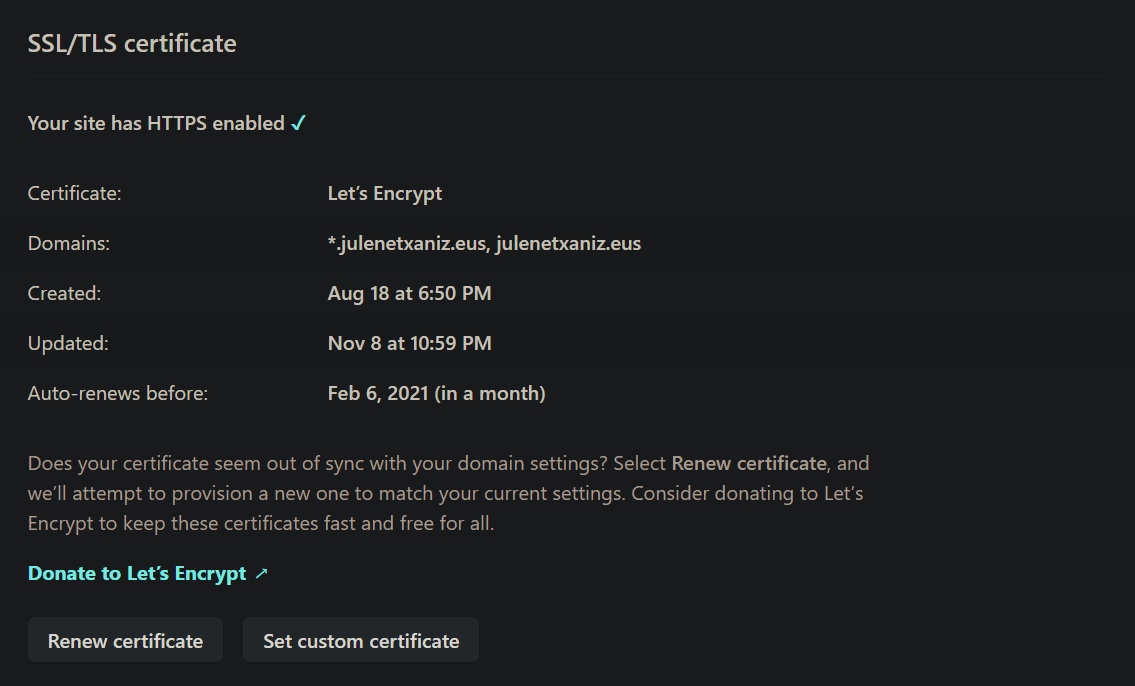1135x686 pixels.
Task: Click the teal HTTPS enabled checkmark
Action: coord(297,122)
